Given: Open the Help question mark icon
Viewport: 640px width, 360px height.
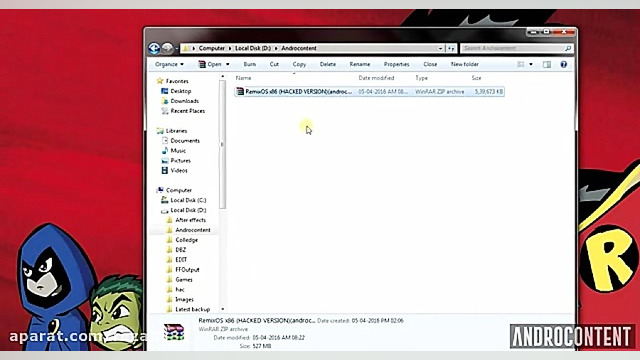Looking at the screenshot, I should point(564,64).
